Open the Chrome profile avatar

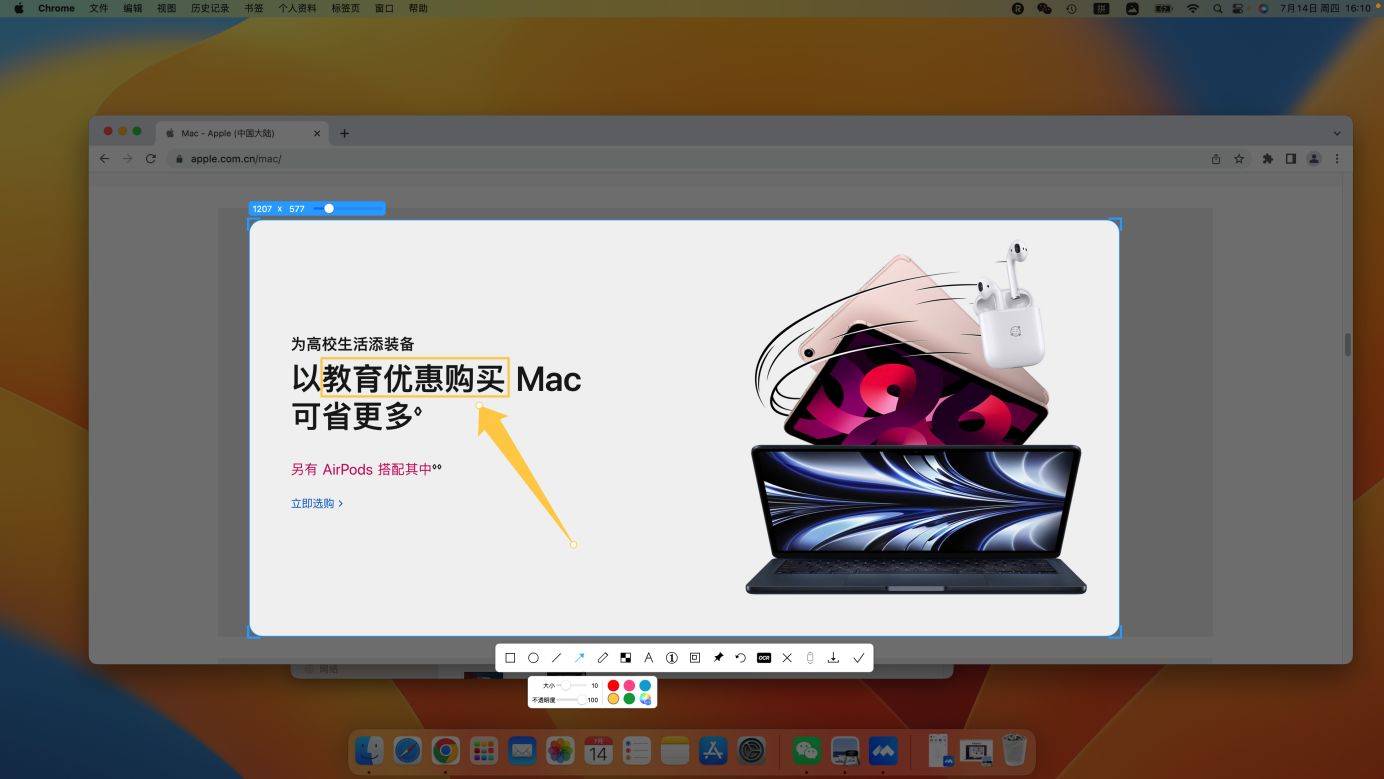tap(1314, 159)
